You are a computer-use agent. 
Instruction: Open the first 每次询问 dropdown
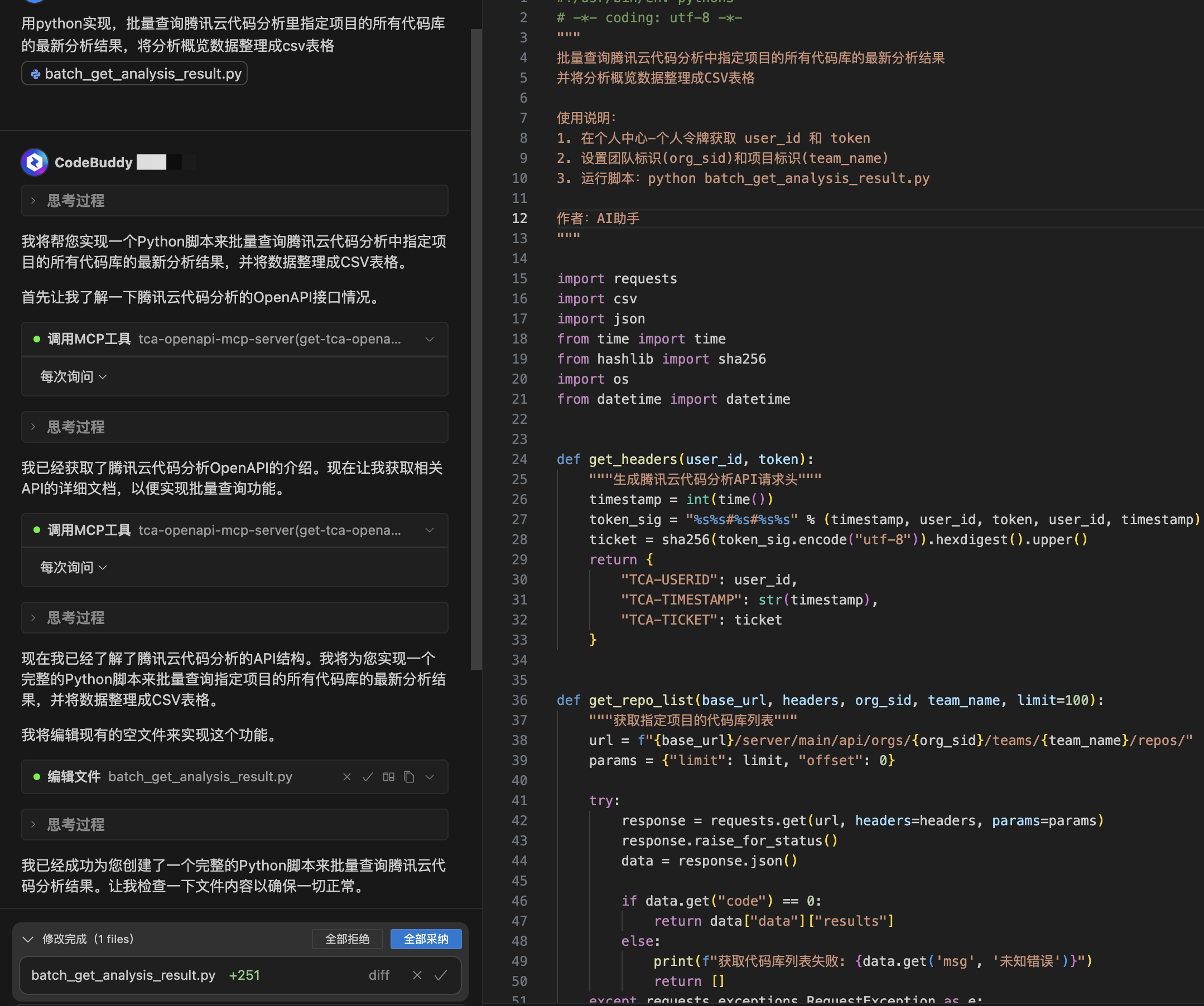click(74, 376)
